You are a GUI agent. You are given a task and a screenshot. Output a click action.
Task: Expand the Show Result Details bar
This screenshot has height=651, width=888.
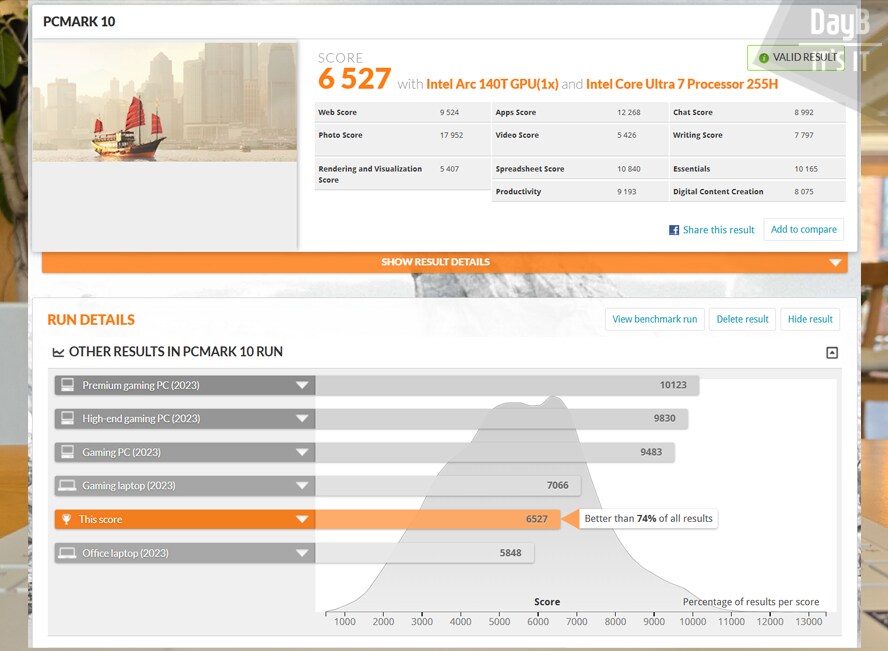pos(835,263)
